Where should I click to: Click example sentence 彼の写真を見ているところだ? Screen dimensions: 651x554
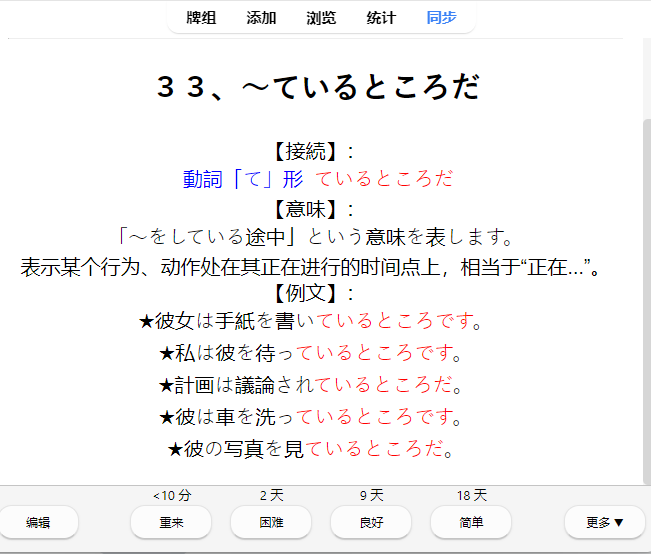point(310,449)
